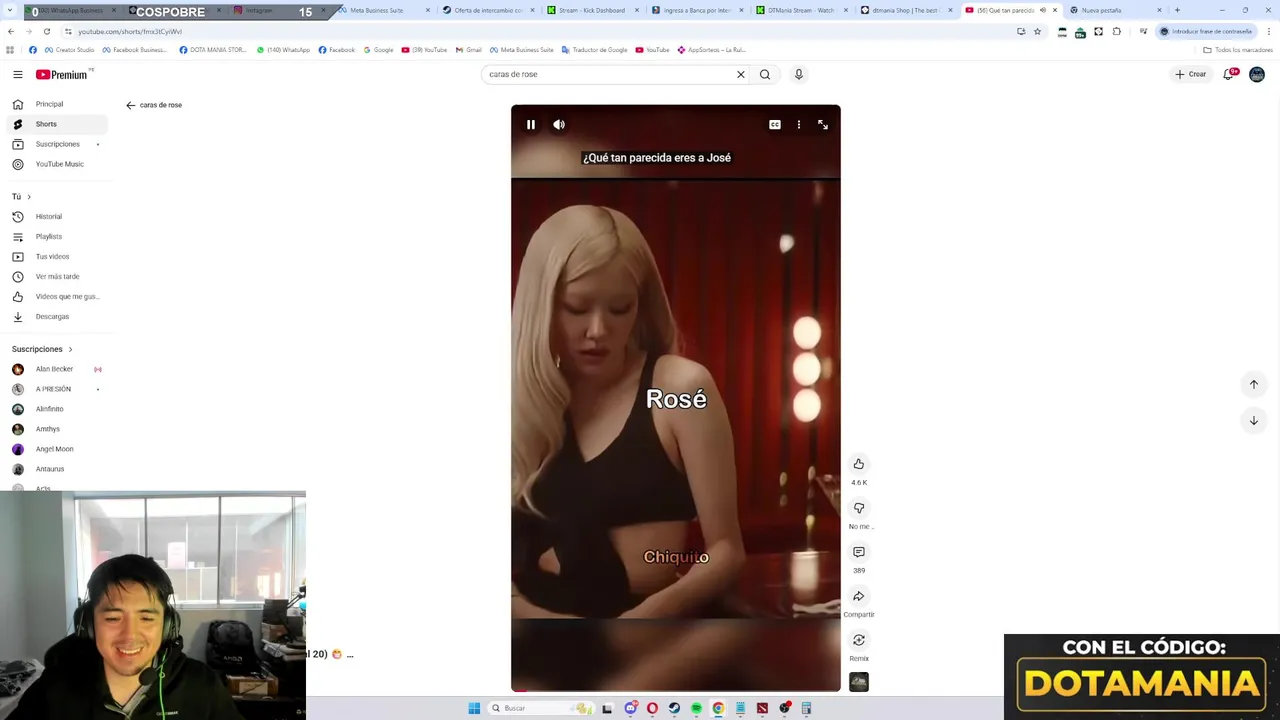Switch to the Meta Business Suite tab

pyautogui.click(x=384, y=10)
